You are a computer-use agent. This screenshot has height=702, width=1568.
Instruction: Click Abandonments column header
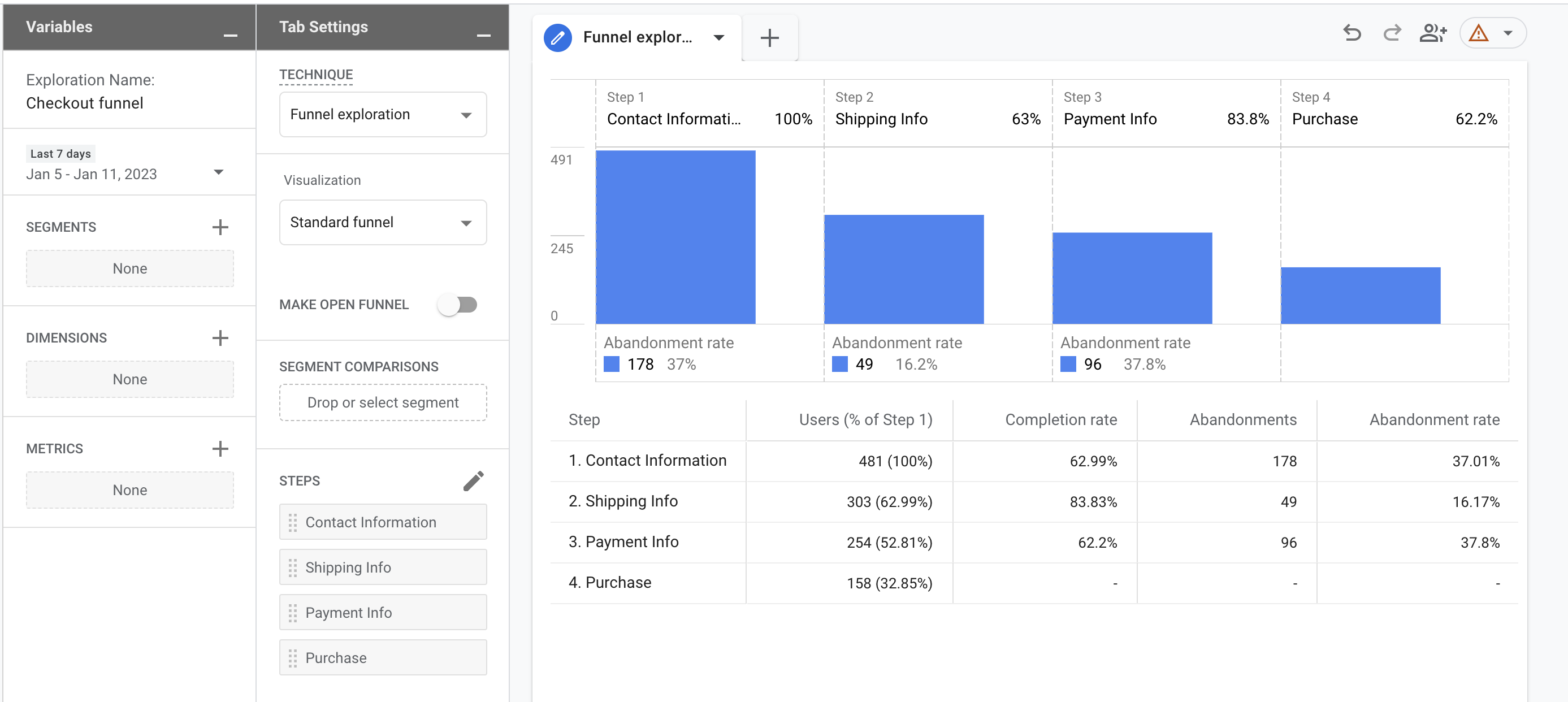(x=1243, y=419)
